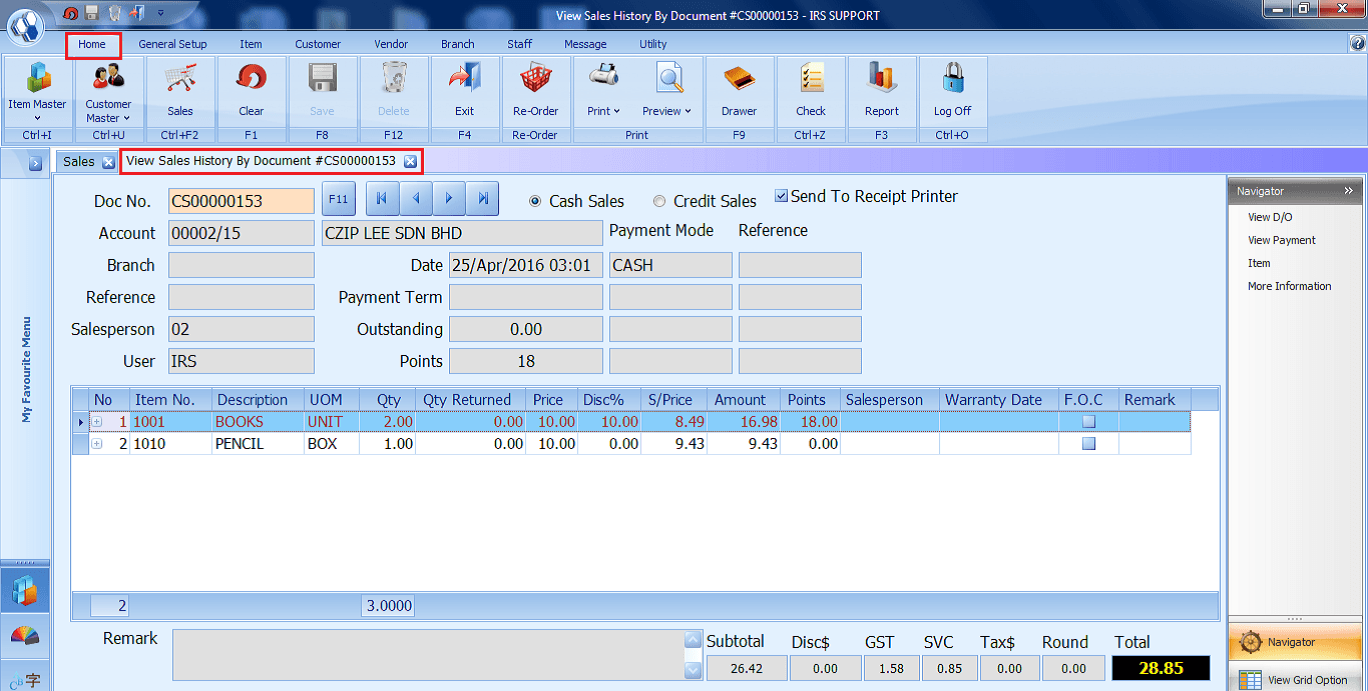This screenshot has height=691, width=1368.
Task: Open the General Setup ribbon tab
Action: (x=173, y=44)
